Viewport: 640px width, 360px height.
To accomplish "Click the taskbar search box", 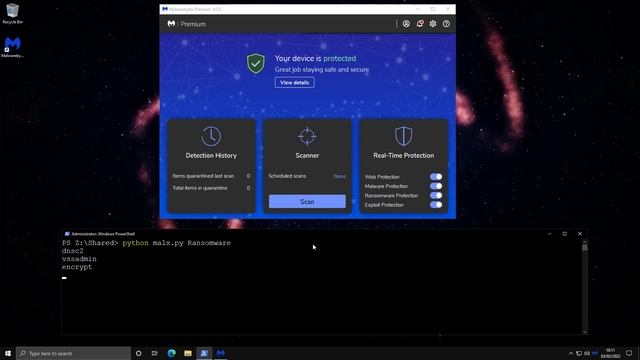I will pos(73,353).
